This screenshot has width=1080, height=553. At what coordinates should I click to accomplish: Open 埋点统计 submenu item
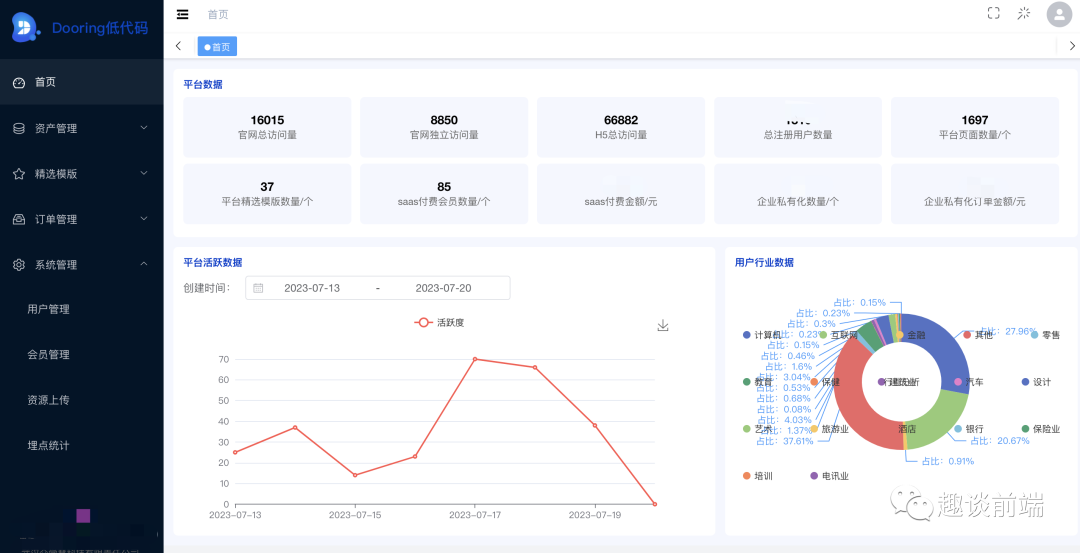click(x=81, y=446)
